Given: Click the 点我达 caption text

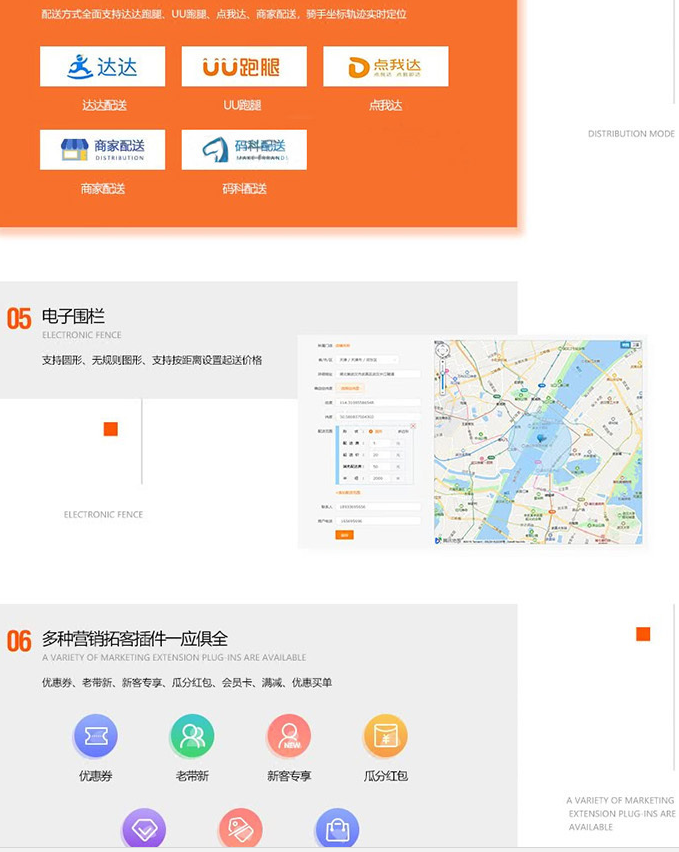Looking at the screenshot, I should (x=385, y=105).
